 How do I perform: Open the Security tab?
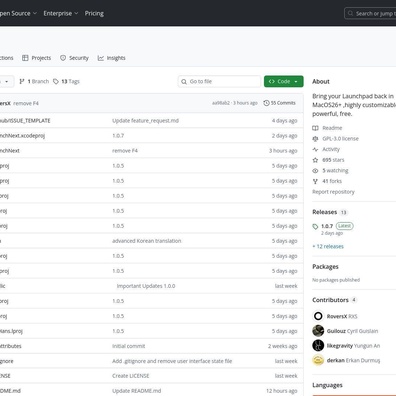(x=74, y=58)
